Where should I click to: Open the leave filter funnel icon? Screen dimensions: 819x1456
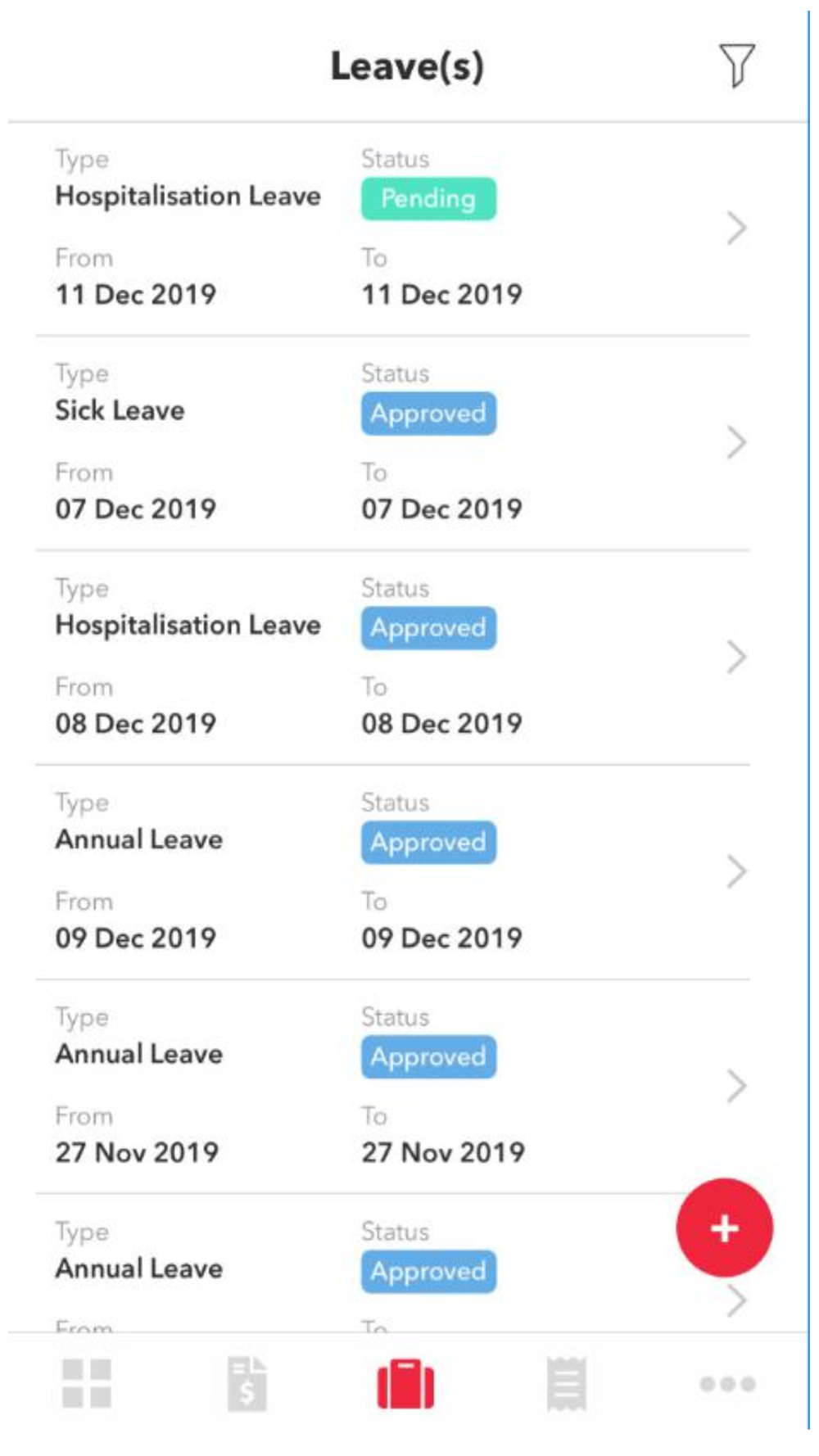[x=736, y=66]
